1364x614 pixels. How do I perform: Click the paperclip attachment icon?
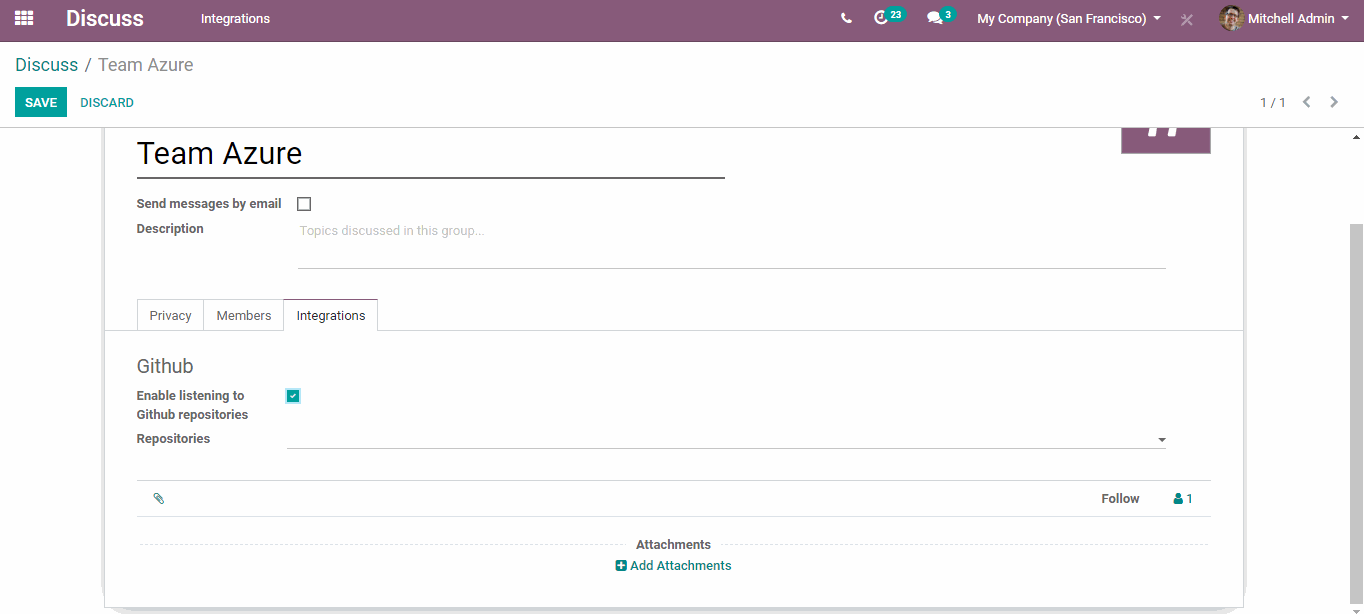point(158,498)
